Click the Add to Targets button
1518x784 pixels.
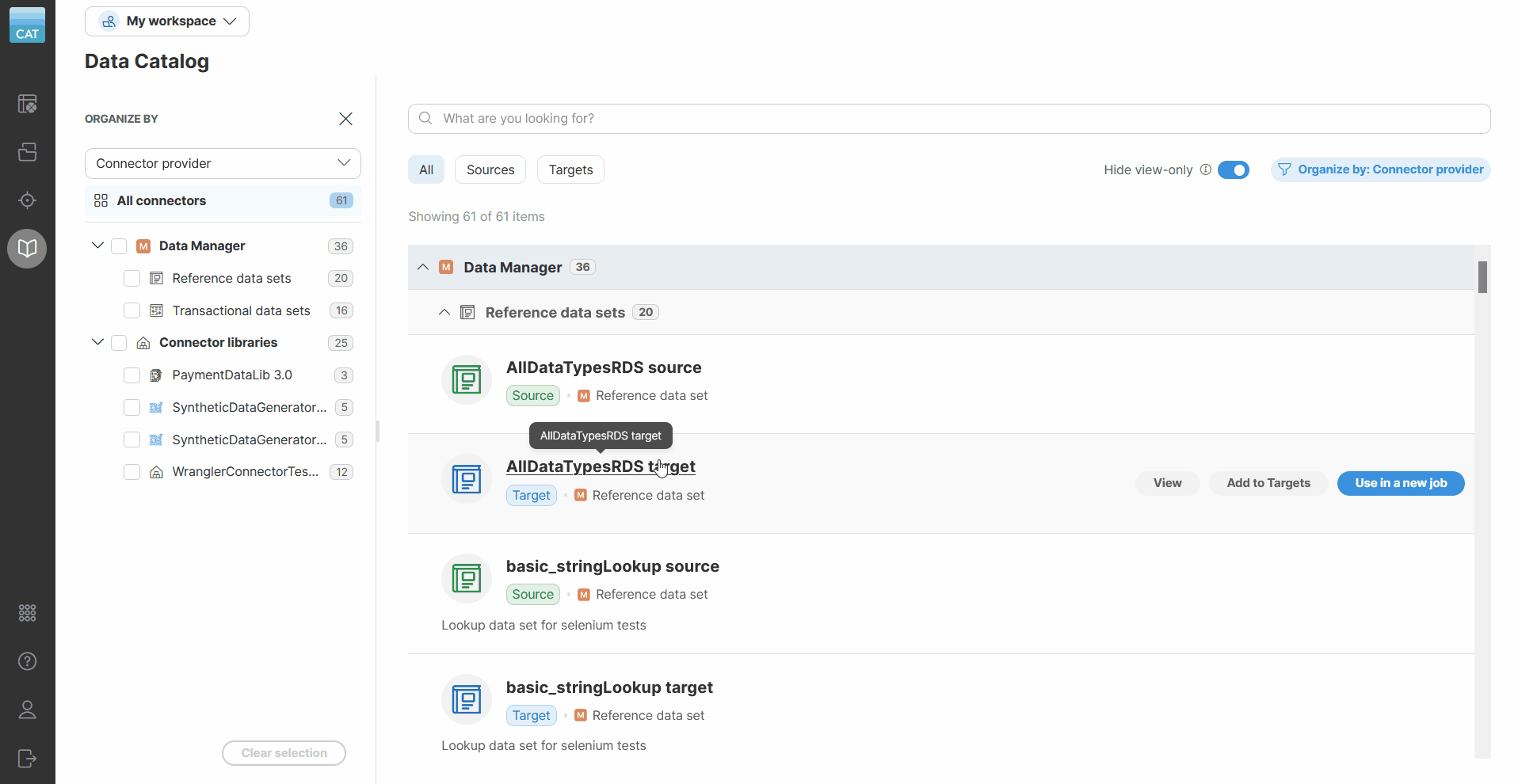pos(1268,483)
